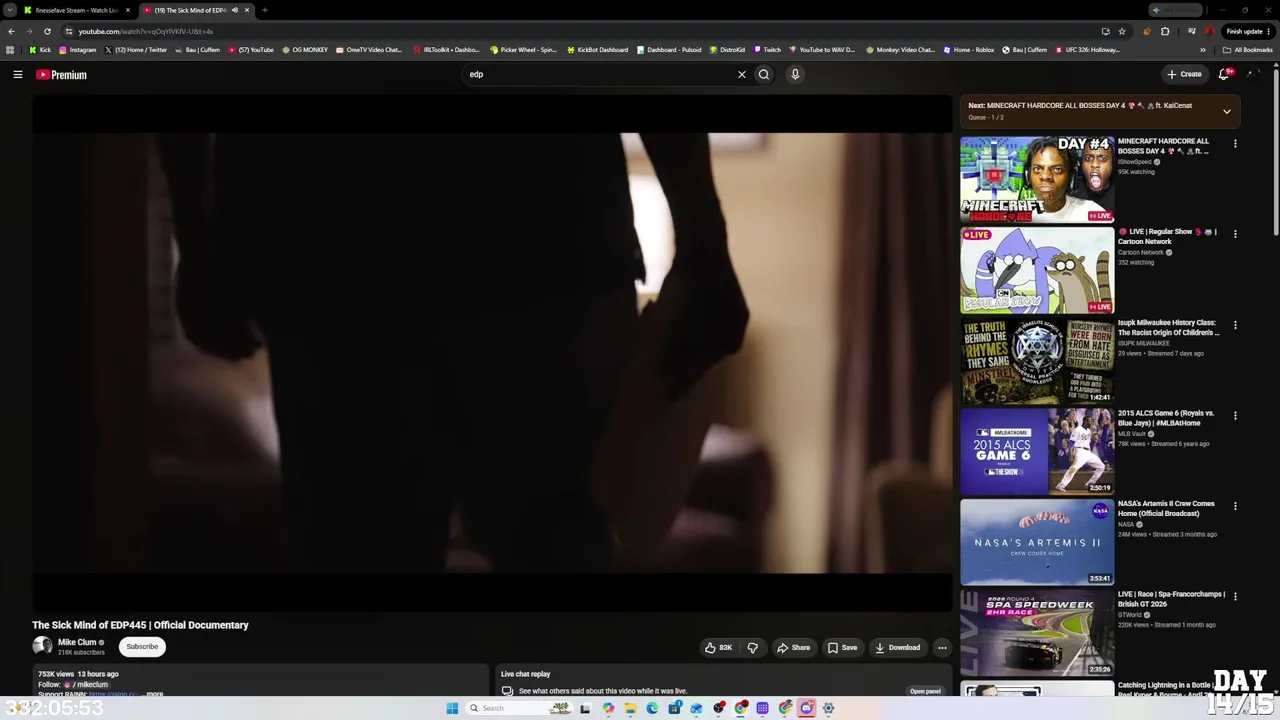Open SPA Speedweek race thumbnail

[x=1037, y=632]
